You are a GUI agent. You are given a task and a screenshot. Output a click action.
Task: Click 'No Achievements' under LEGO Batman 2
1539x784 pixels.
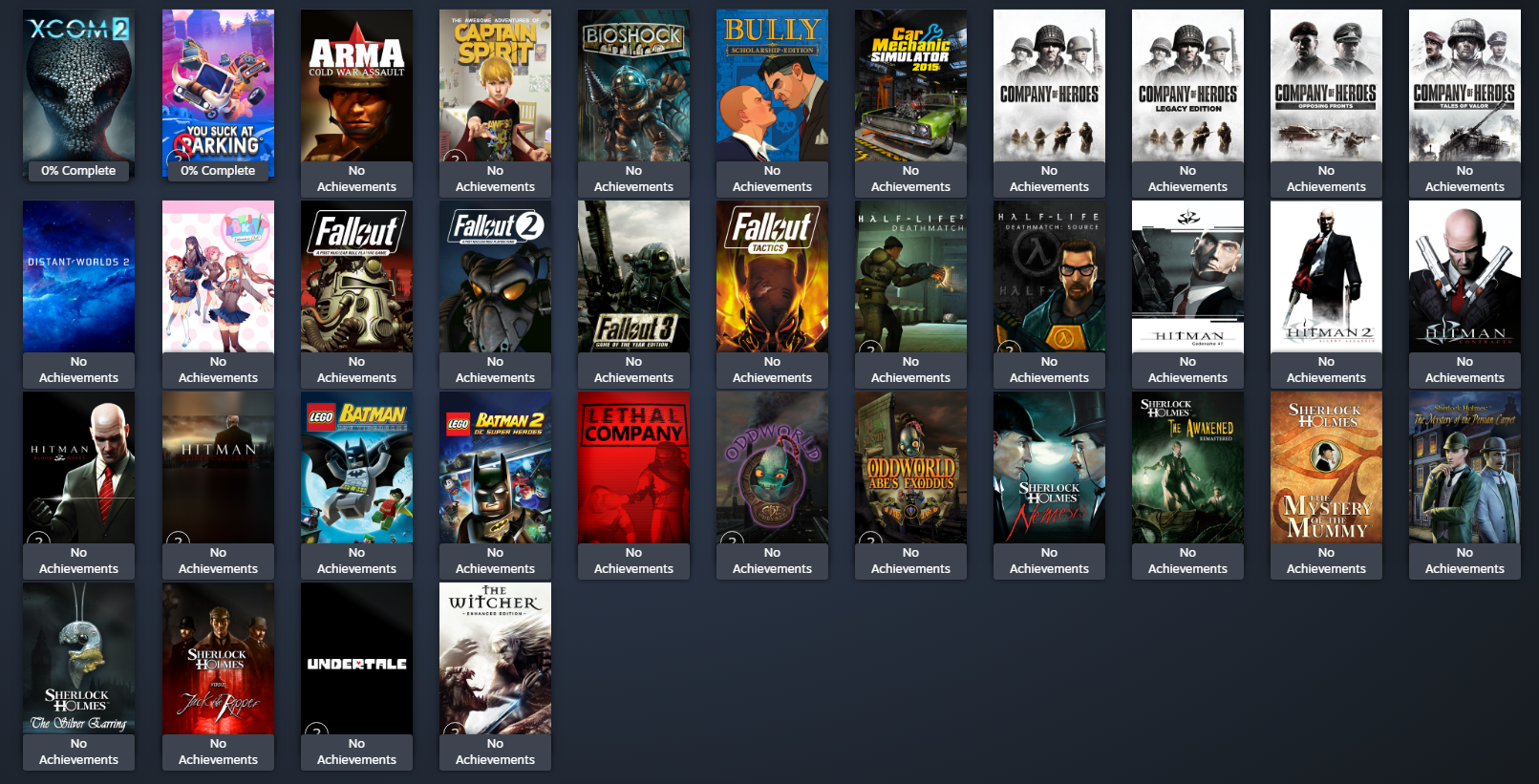click(495, 561)
